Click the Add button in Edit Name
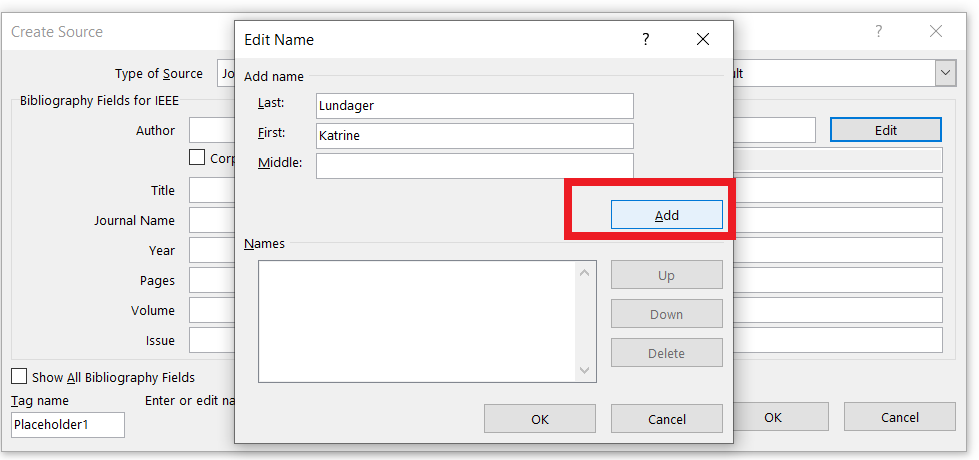 pyautogui.click(x=666, y=215)
